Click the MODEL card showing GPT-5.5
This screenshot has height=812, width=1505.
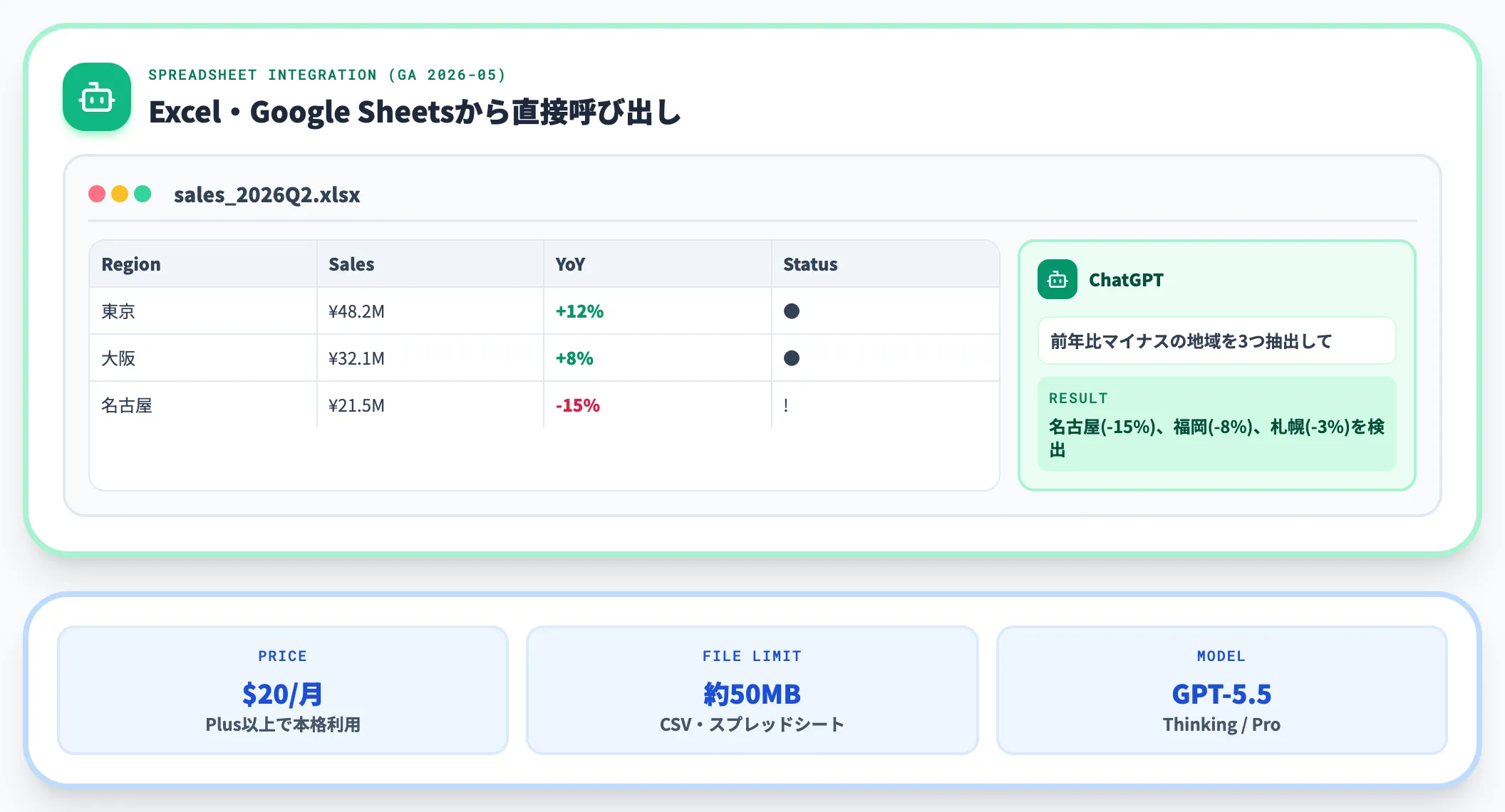tap(1221, 690)
